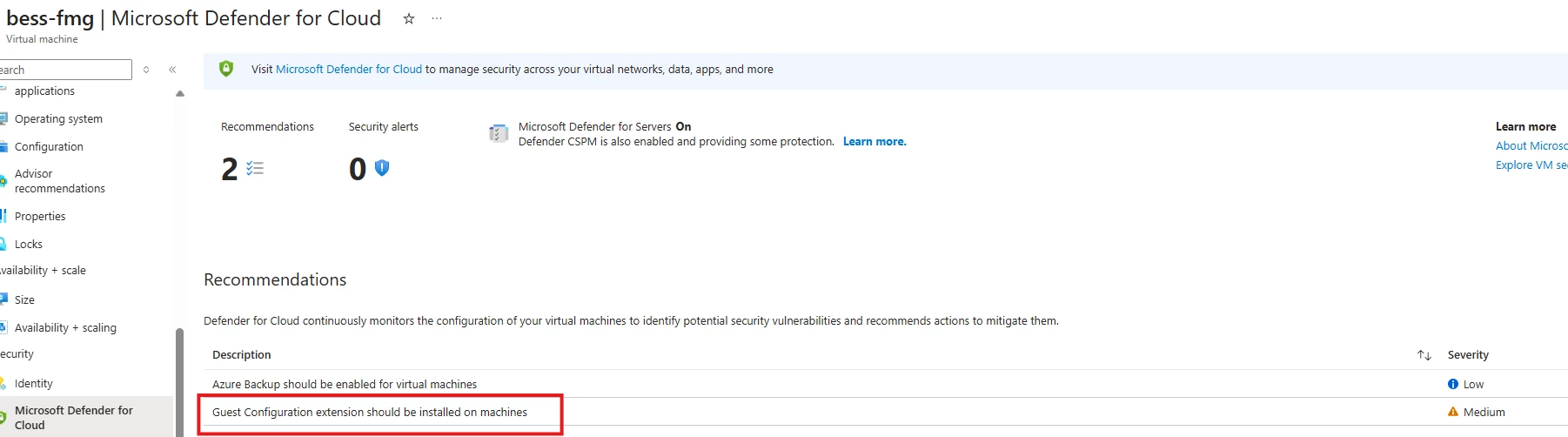Go to Advisor recommendations
1568x437 pixels.
click(x=59, y=181)
